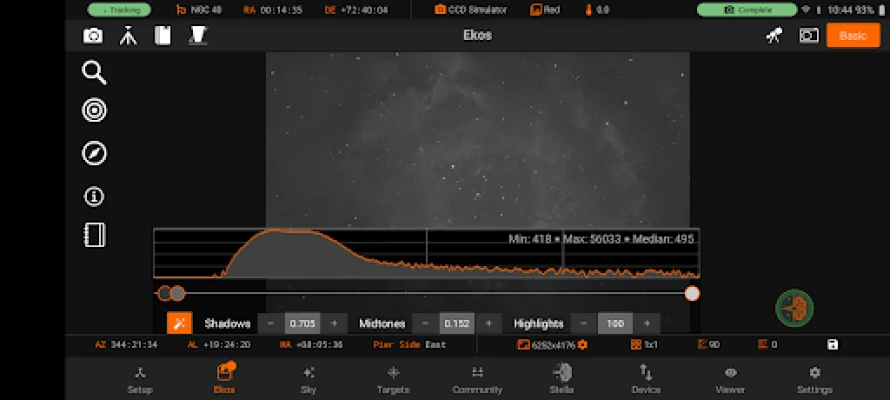Screen dimensions: 890x400
Task: Click the 1x1 binning indicator
Action: (x=645, y=344)
